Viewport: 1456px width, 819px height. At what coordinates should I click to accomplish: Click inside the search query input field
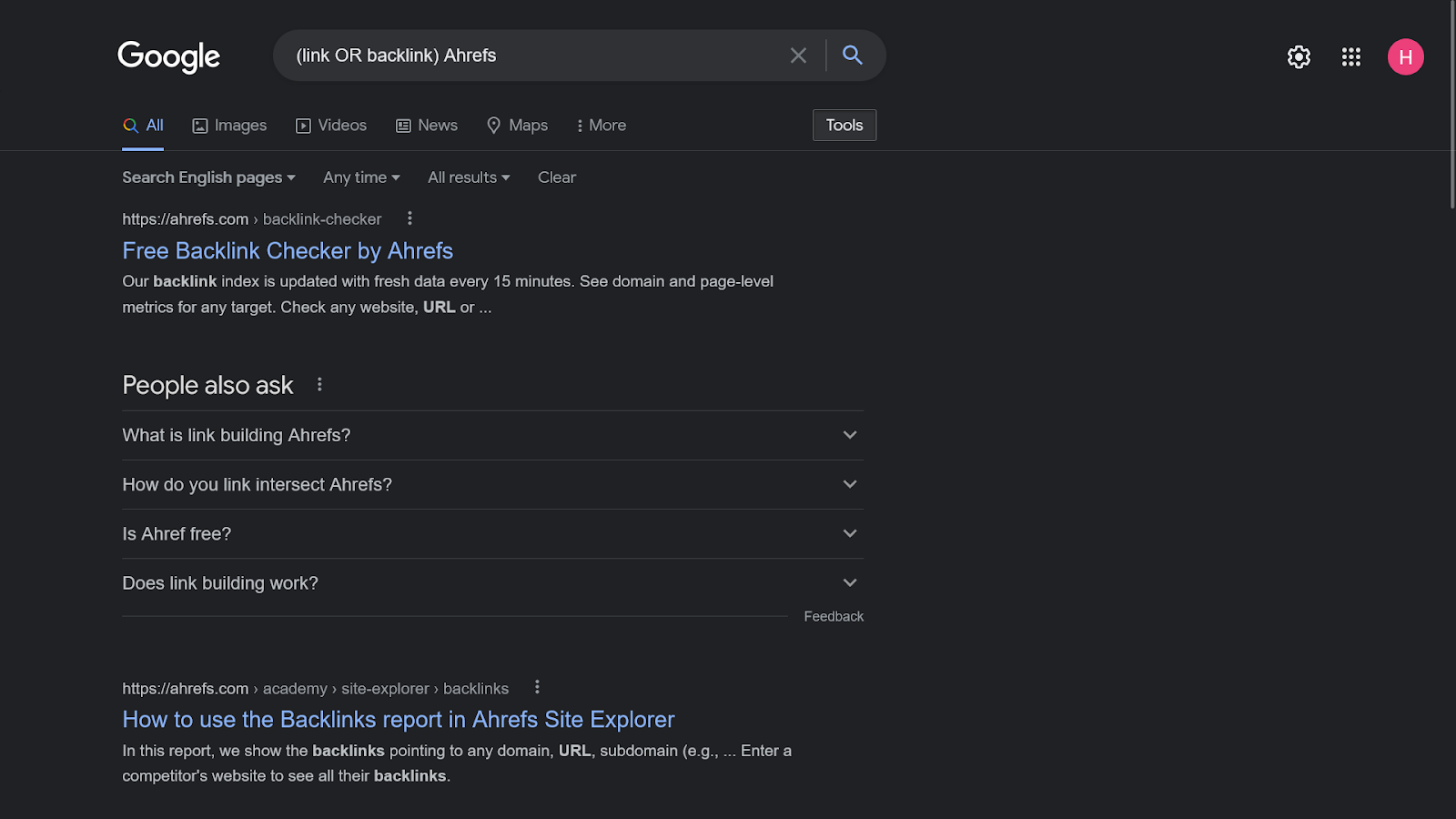537,56
